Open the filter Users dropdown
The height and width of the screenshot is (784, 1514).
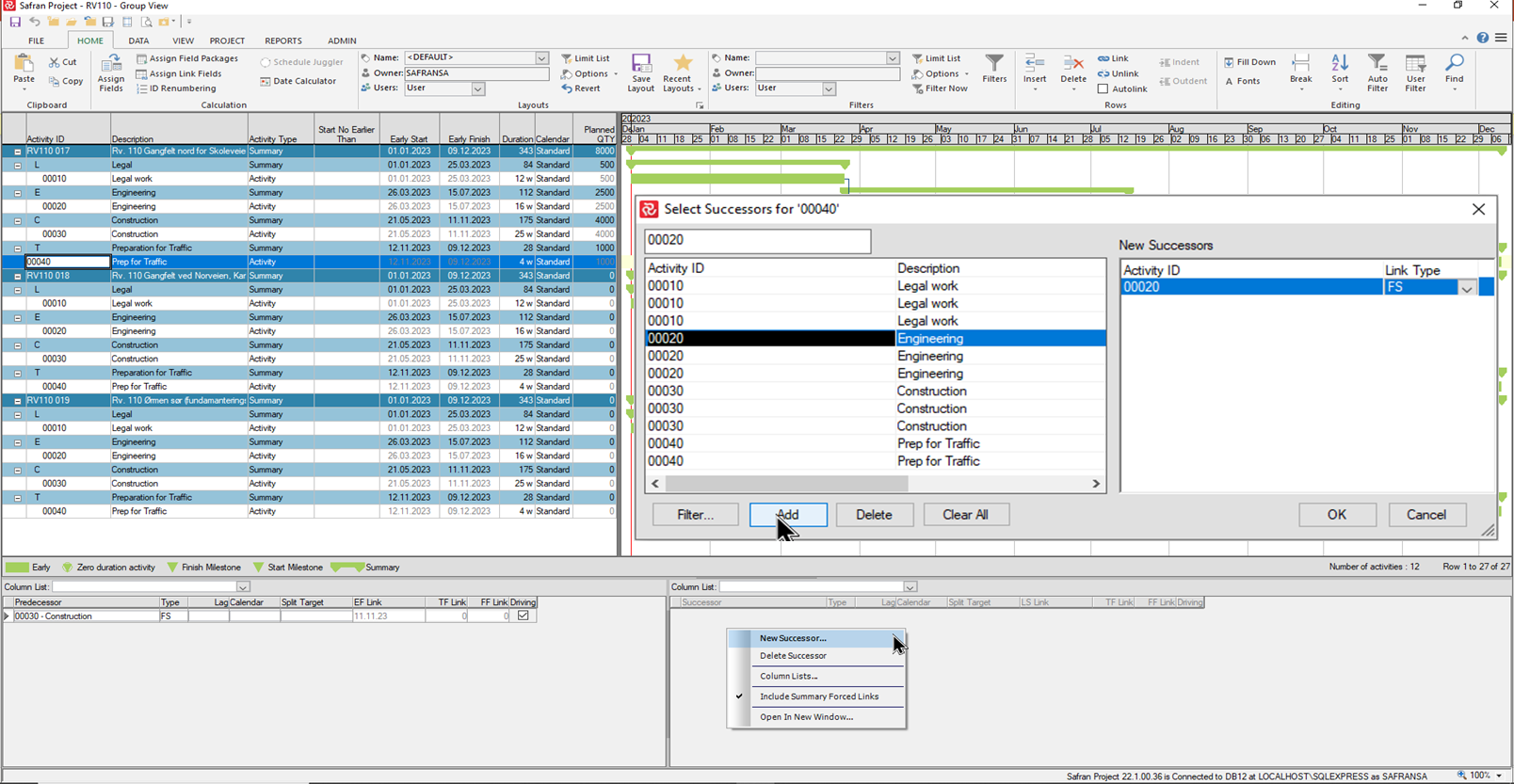tap(829, 88)
